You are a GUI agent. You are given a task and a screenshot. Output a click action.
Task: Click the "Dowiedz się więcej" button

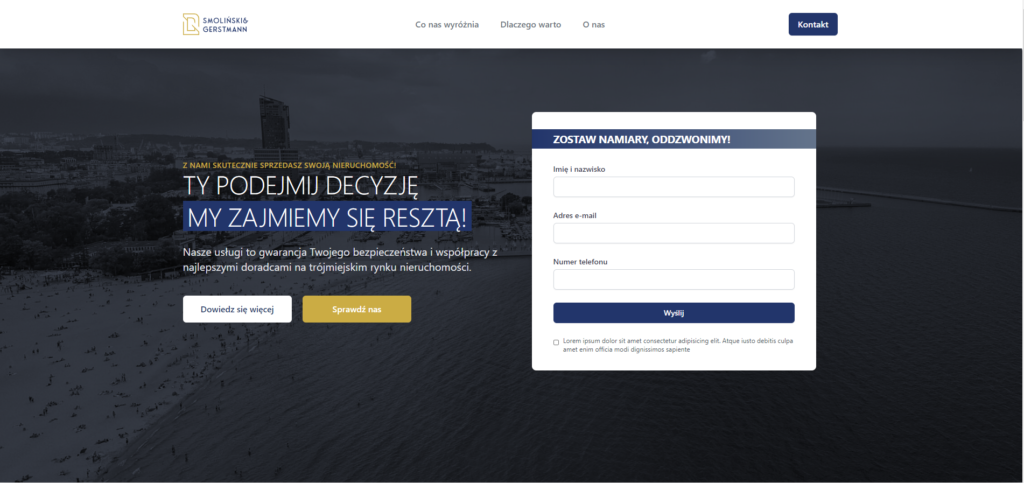tap(237, 309)
